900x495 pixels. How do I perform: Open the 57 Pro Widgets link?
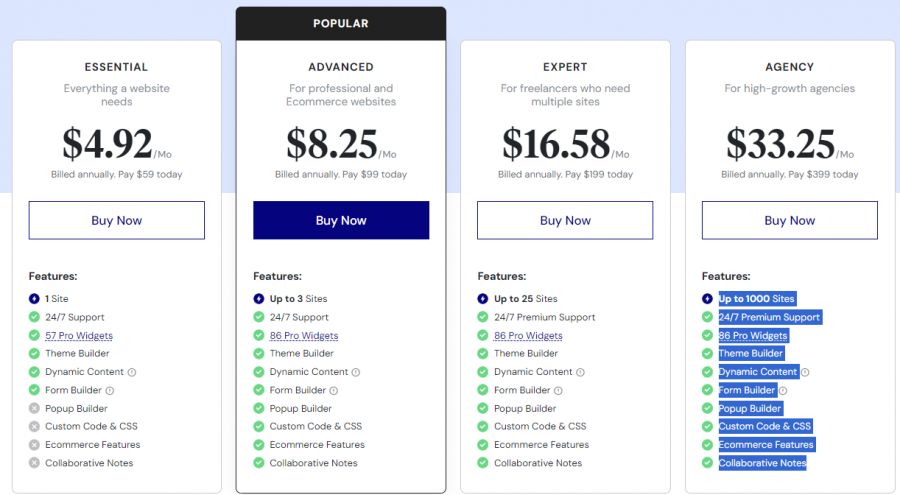(79, 336)
